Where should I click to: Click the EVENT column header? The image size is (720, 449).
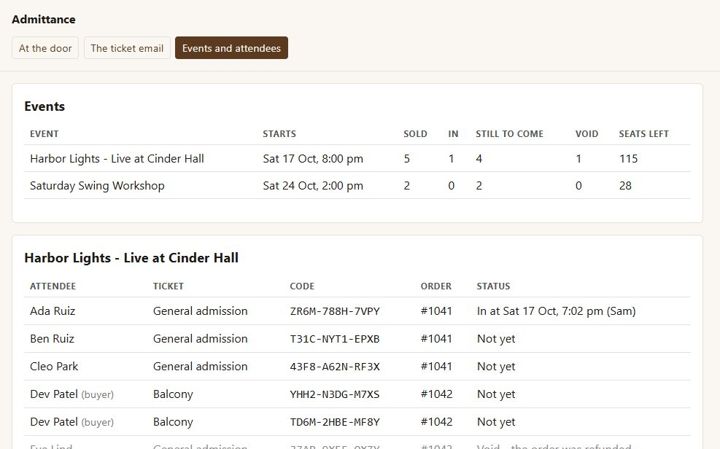[44, 134]
